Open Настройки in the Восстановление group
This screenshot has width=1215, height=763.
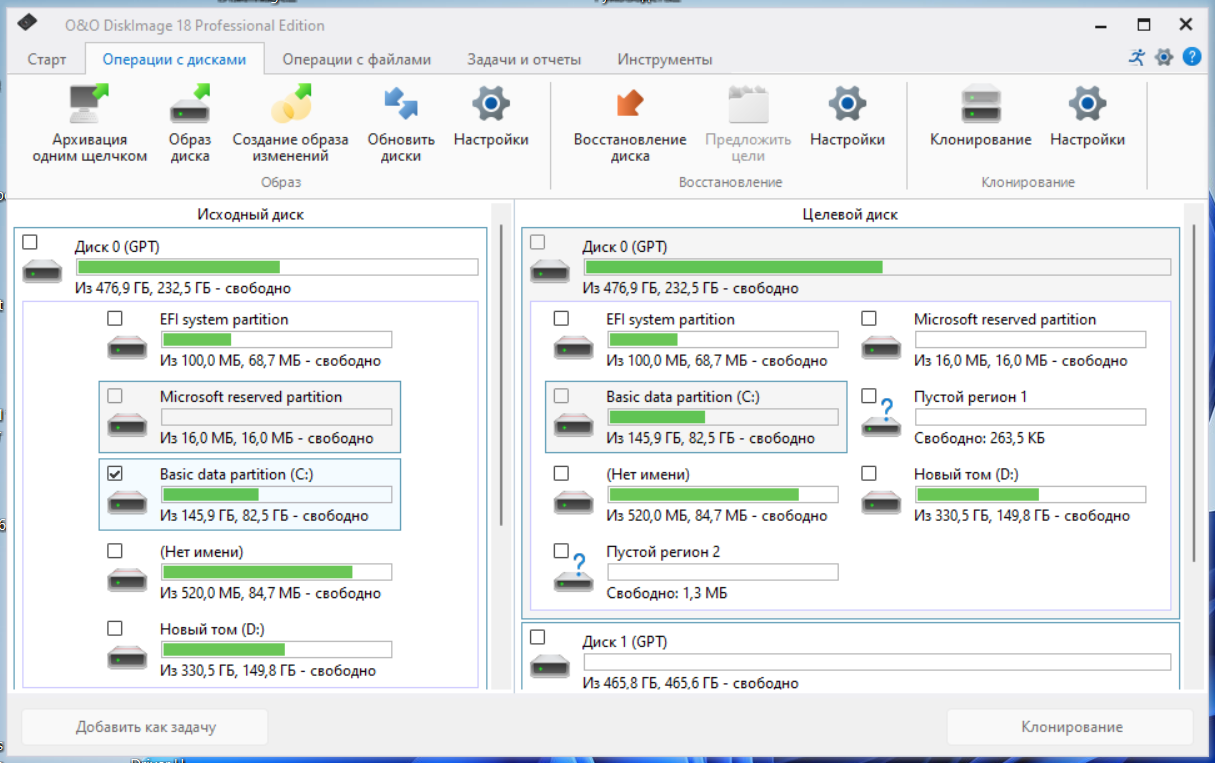tap(847, 117)
